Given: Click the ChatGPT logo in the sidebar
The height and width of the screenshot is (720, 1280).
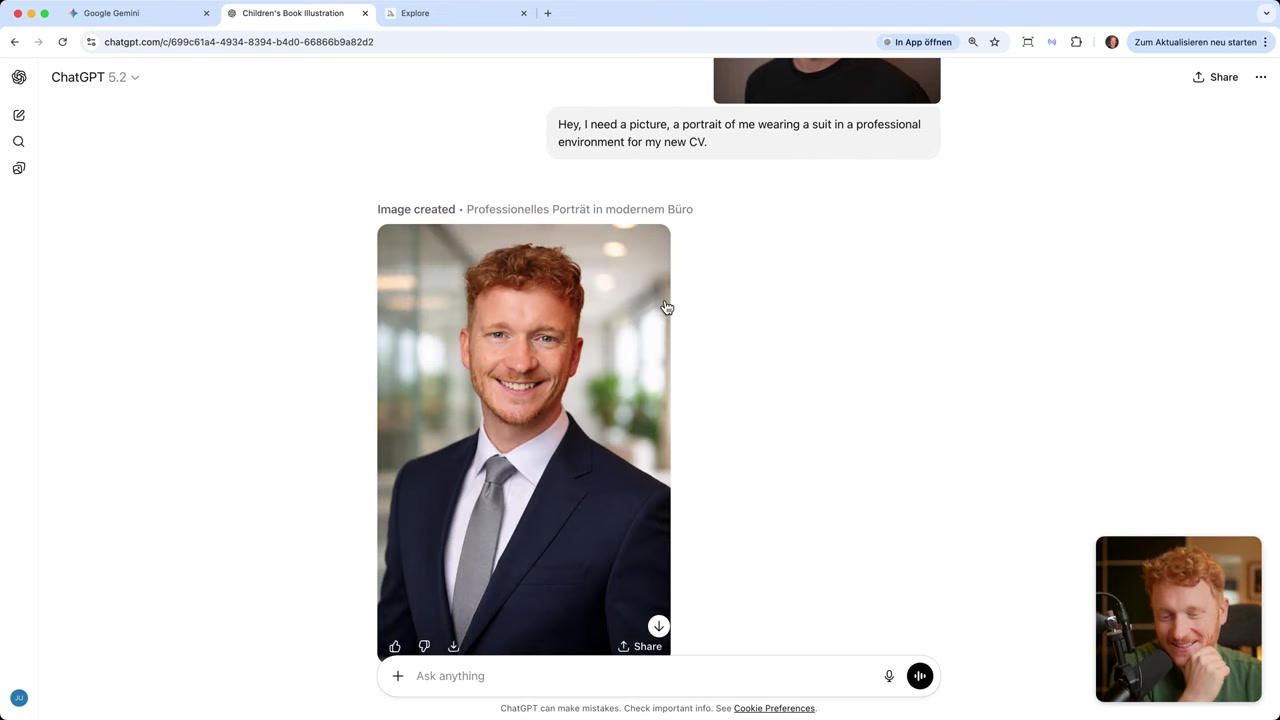Looking at the screenshot, I should (x=19, y=77).
